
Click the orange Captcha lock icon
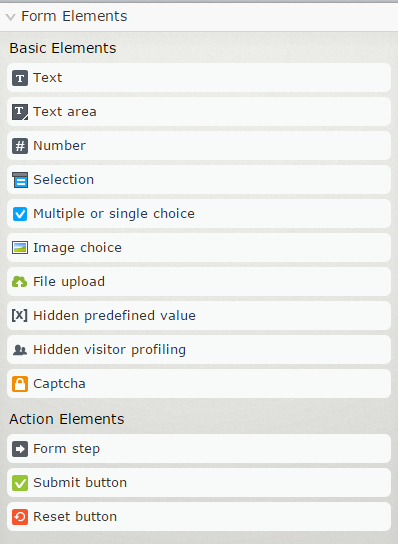point(20,384)
